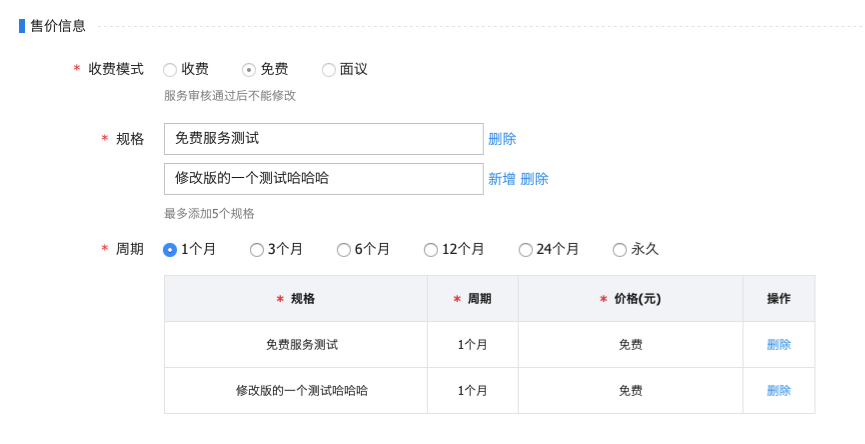This screenshot has width=865, height=444.
Task: Delete the 修改版的一个测试哈哈哈 specification input
Action: (x=535, y=179)
